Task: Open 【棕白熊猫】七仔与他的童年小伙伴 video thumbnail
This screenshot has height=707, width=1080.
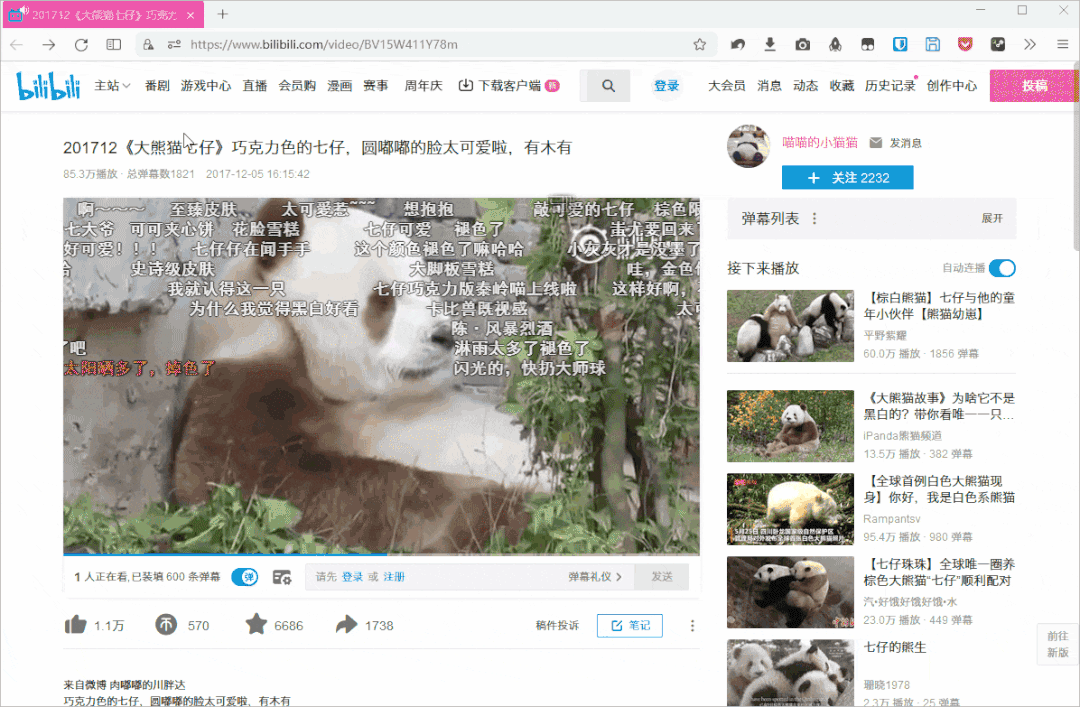Action: click(x=790, y=326)
